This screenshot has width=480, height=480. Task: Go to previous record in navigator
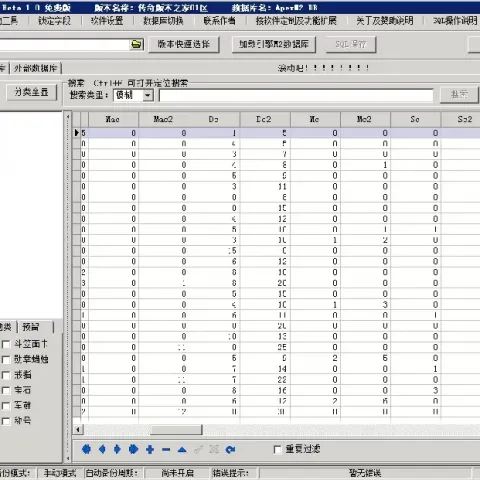(102, 449)
